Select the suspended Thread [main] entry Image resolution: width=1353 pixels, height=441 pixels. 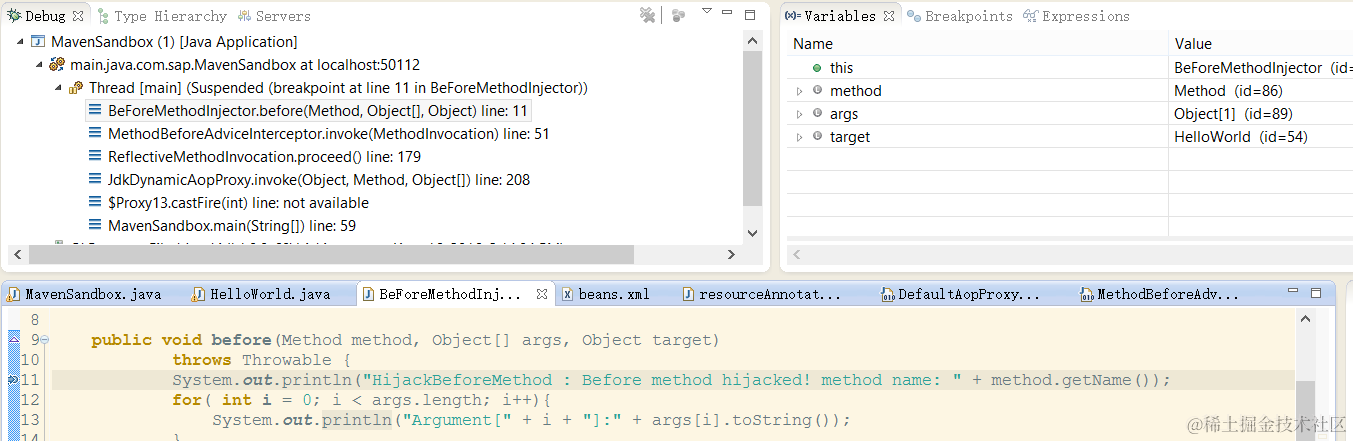point(338,88)
